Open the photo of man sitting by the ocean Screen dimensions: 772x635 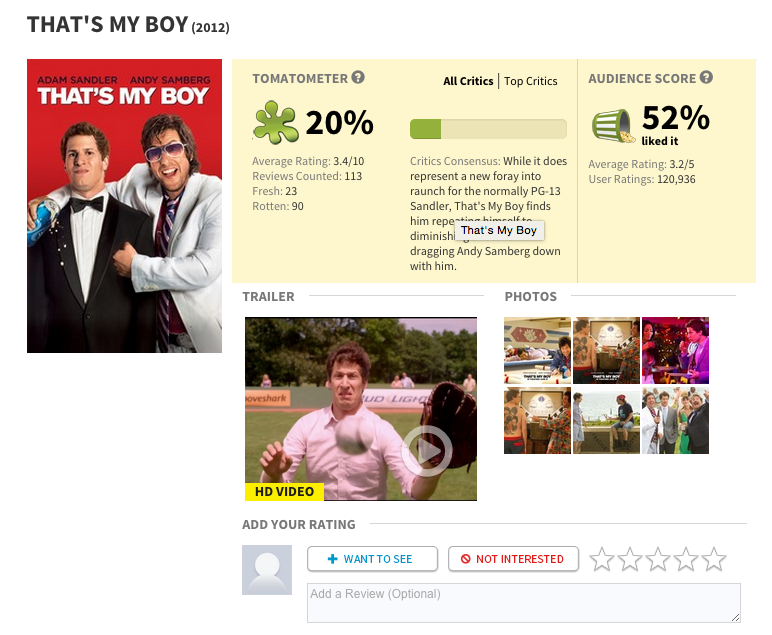point(607,420)
